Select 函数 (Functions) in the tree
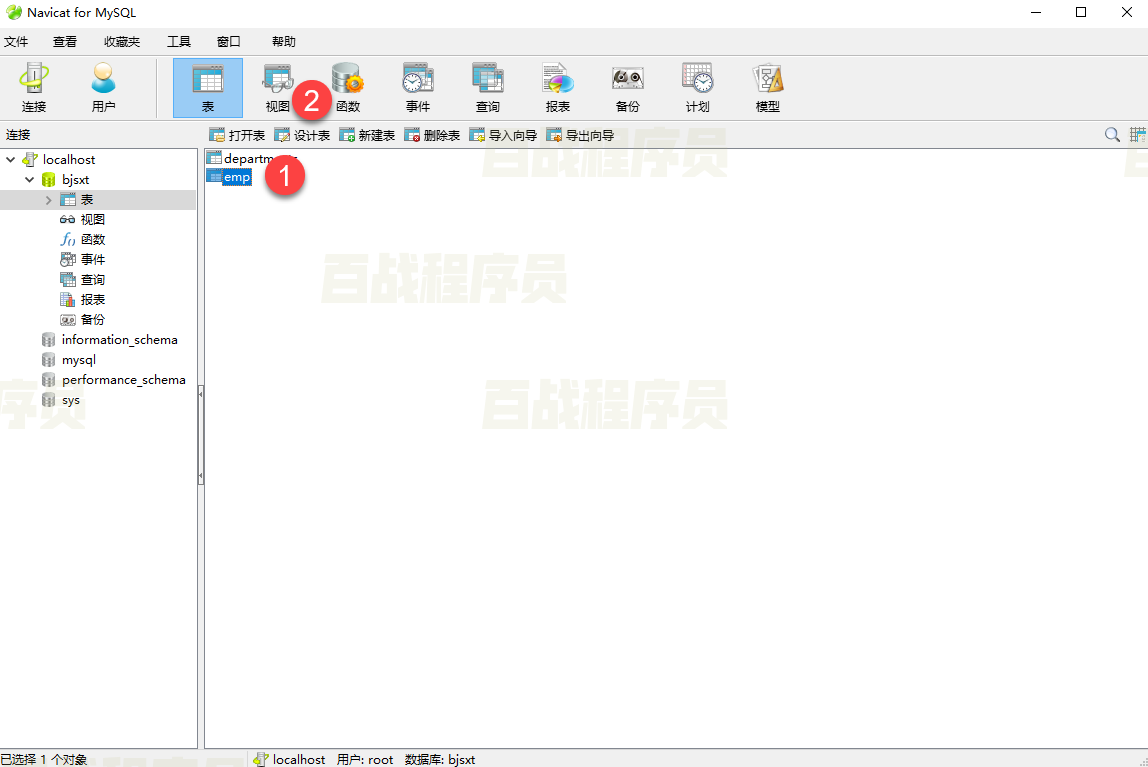This screenshot has height=767, width=1148. pyautogui.click(x=92, y=239)
